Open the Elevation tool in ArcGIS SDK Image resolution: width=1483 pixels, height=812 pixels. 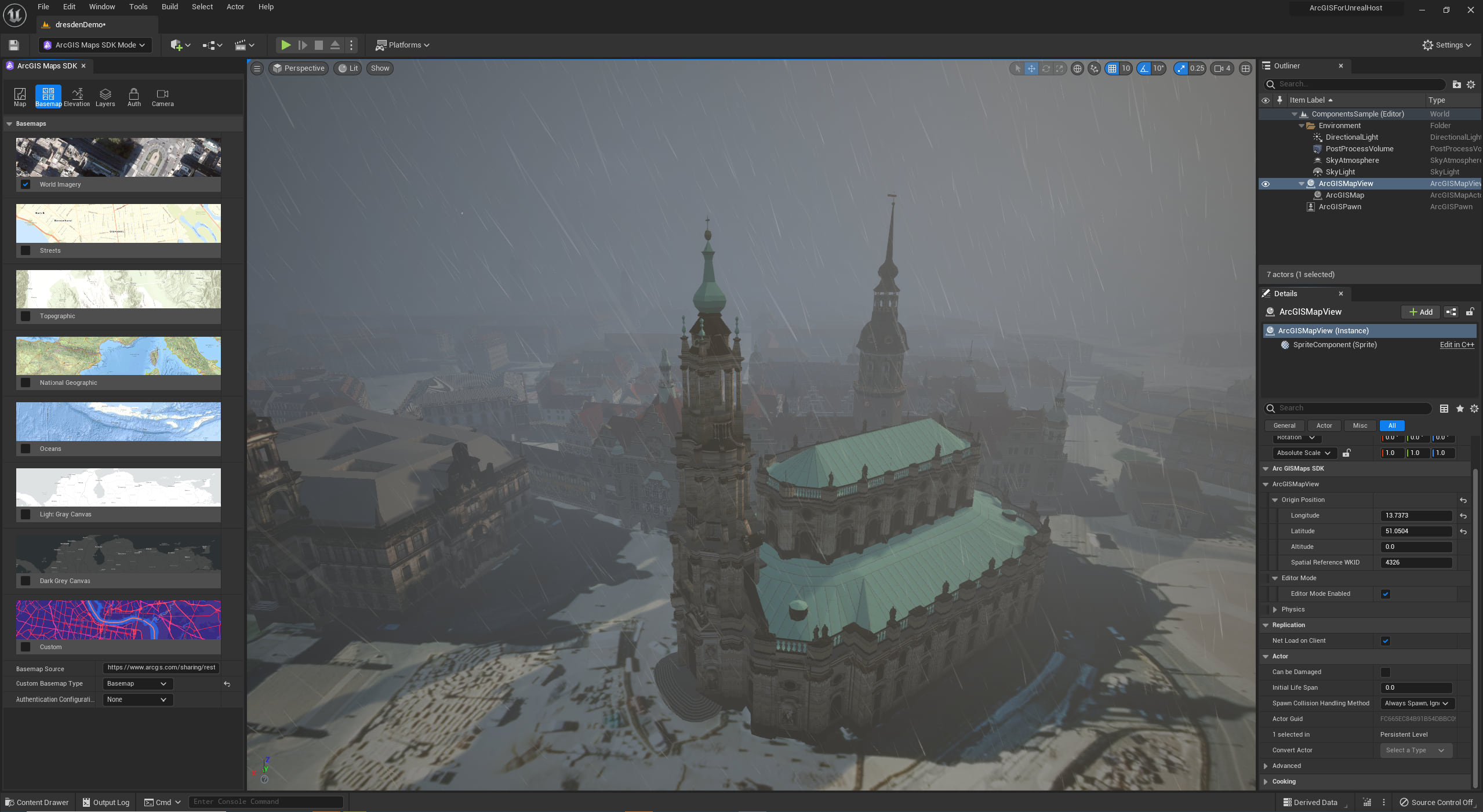pyautogui.click(x=77, y=96)
